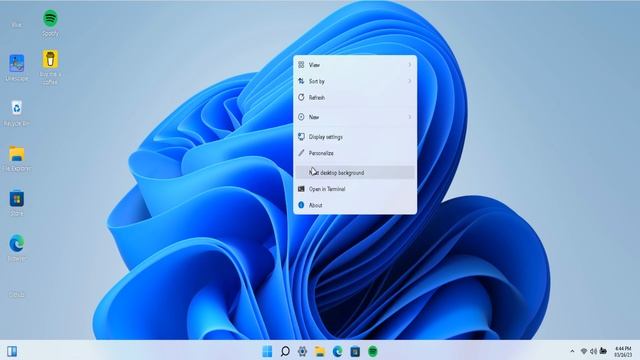
Task: Select the blue desktop icon left of Buy me a coffee
Action: [16, 68]
